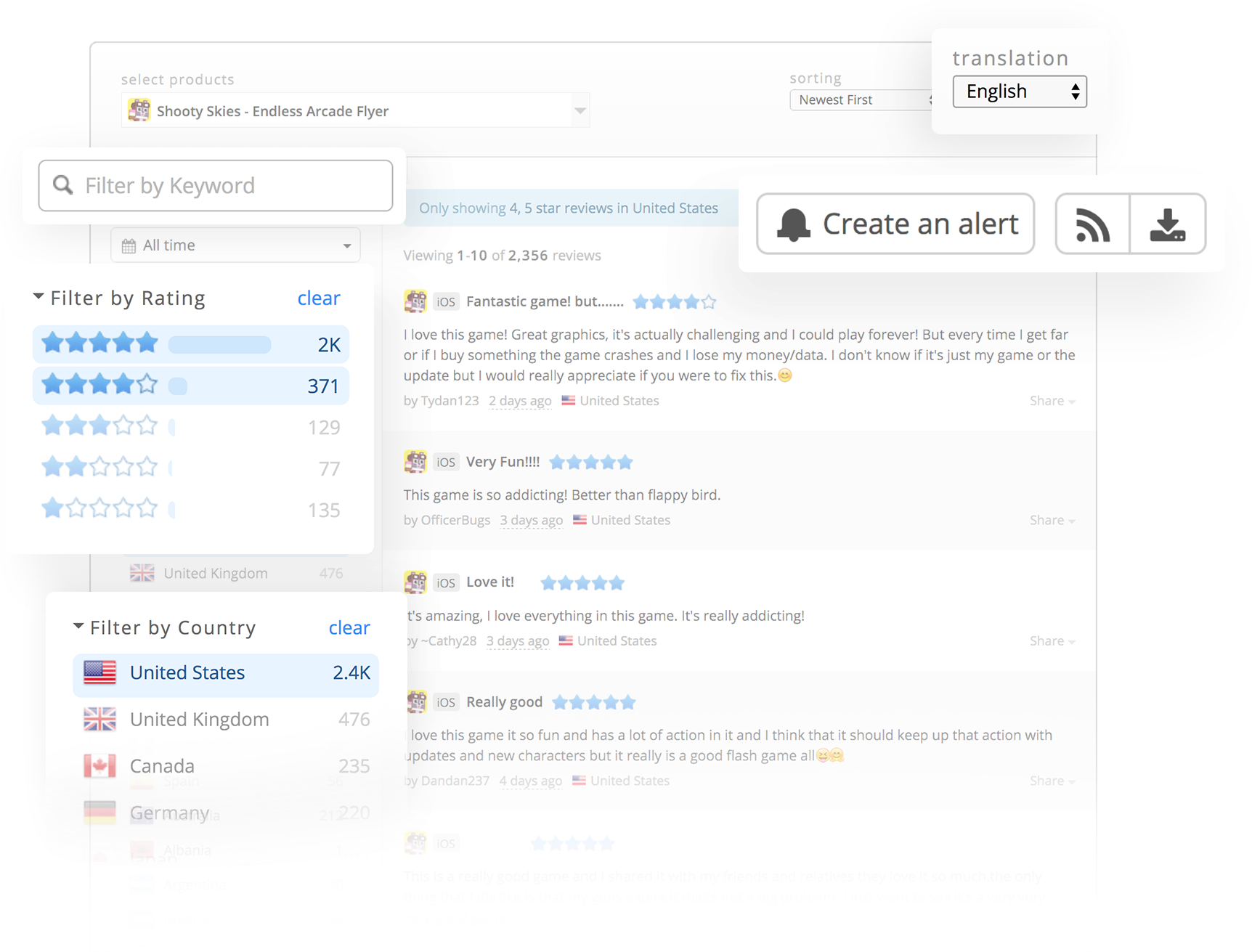
Task: Open Share menu on Tydan123's review
Action: tap(1052, 401)
